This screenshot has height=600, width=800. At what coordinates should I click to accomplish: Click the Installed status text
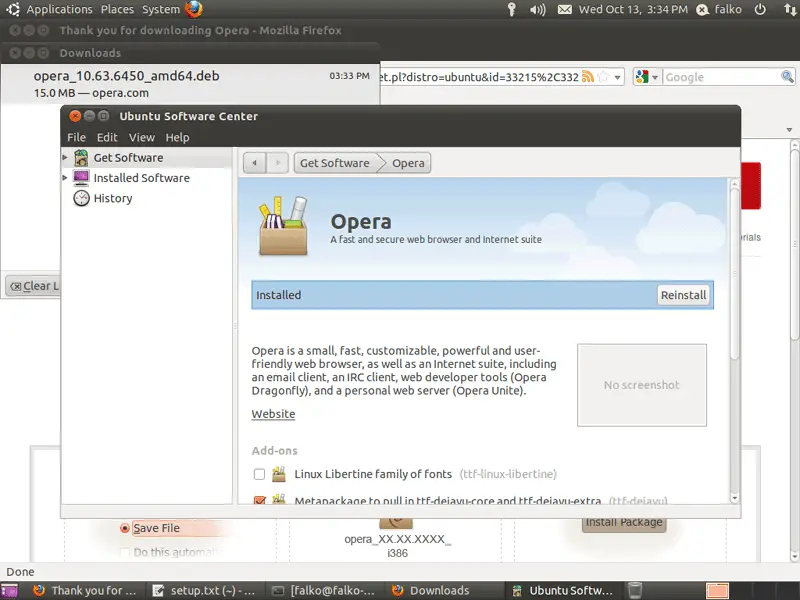pos(279,295)
